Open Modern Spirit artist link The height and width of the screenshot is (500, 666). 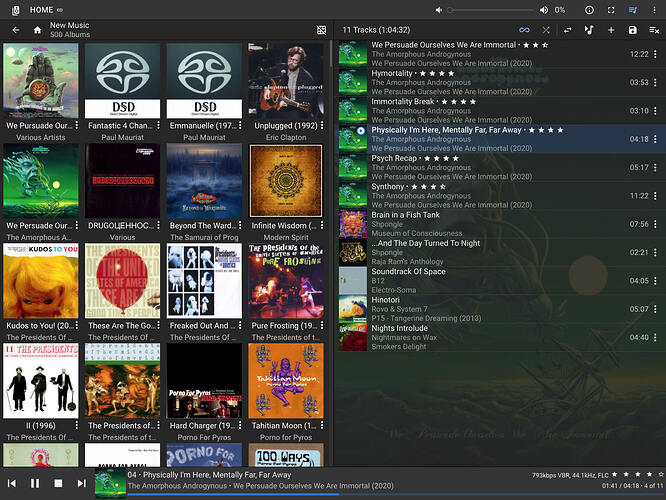point(286,237)
